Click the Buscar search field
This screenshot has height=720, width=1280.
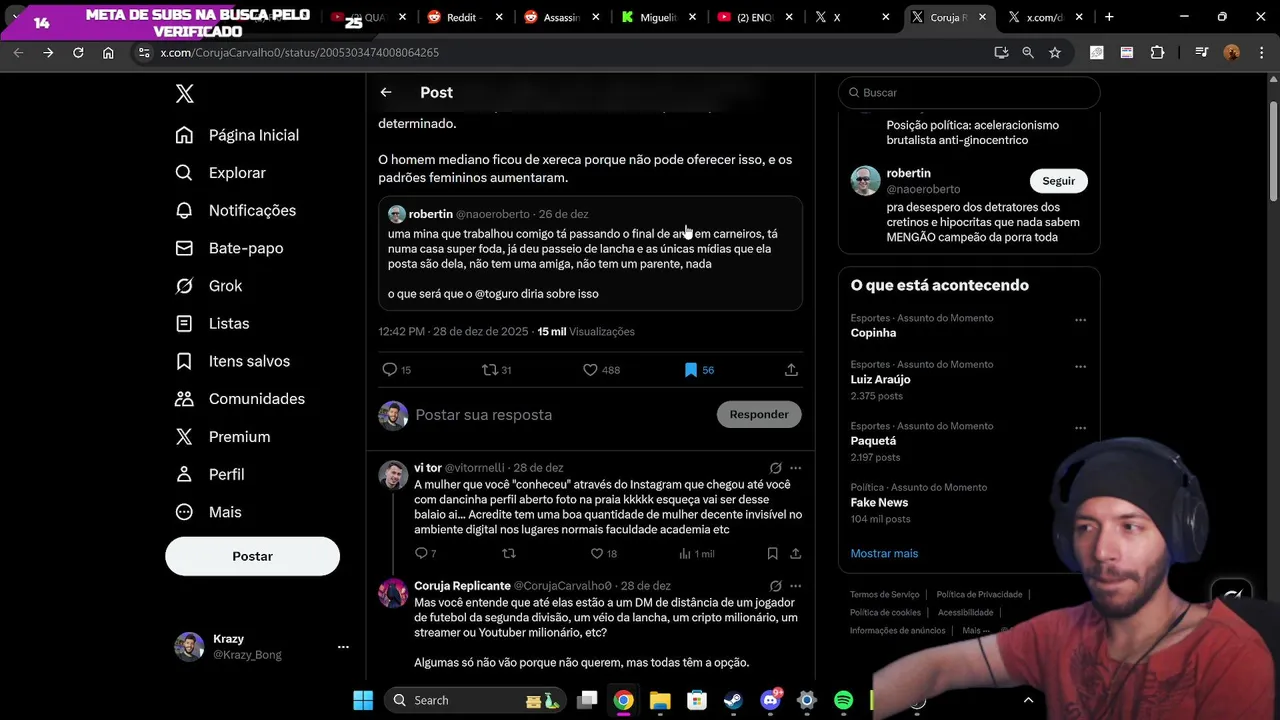969,92
